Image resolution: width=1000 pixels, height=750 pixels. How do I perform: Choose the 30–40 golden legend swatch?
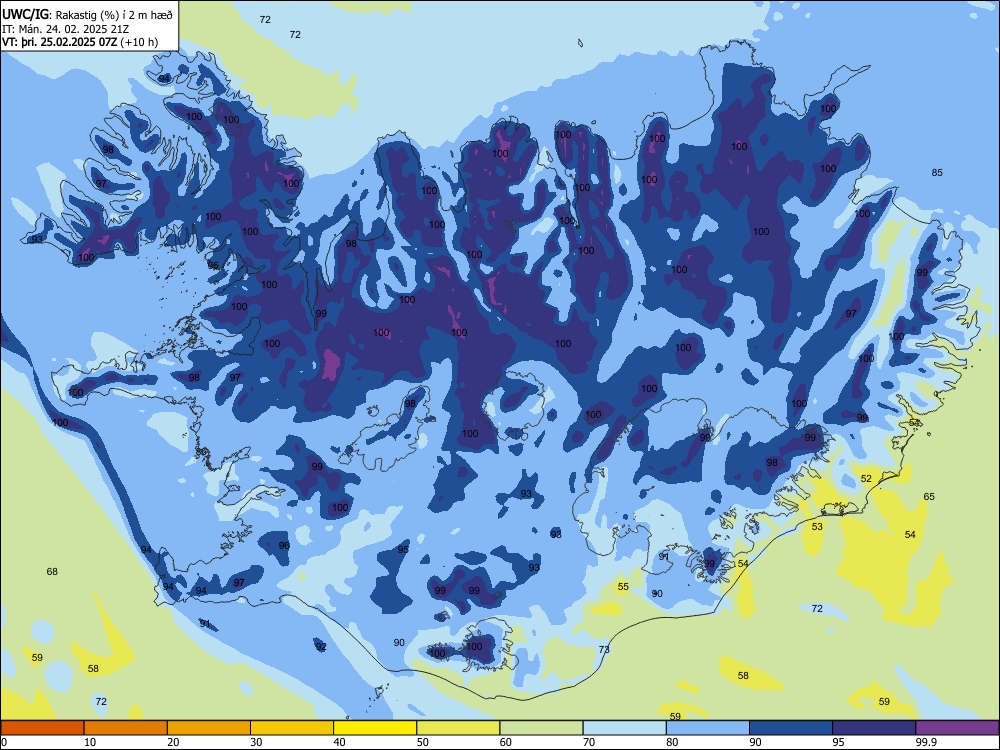click(x=292, y=728)
